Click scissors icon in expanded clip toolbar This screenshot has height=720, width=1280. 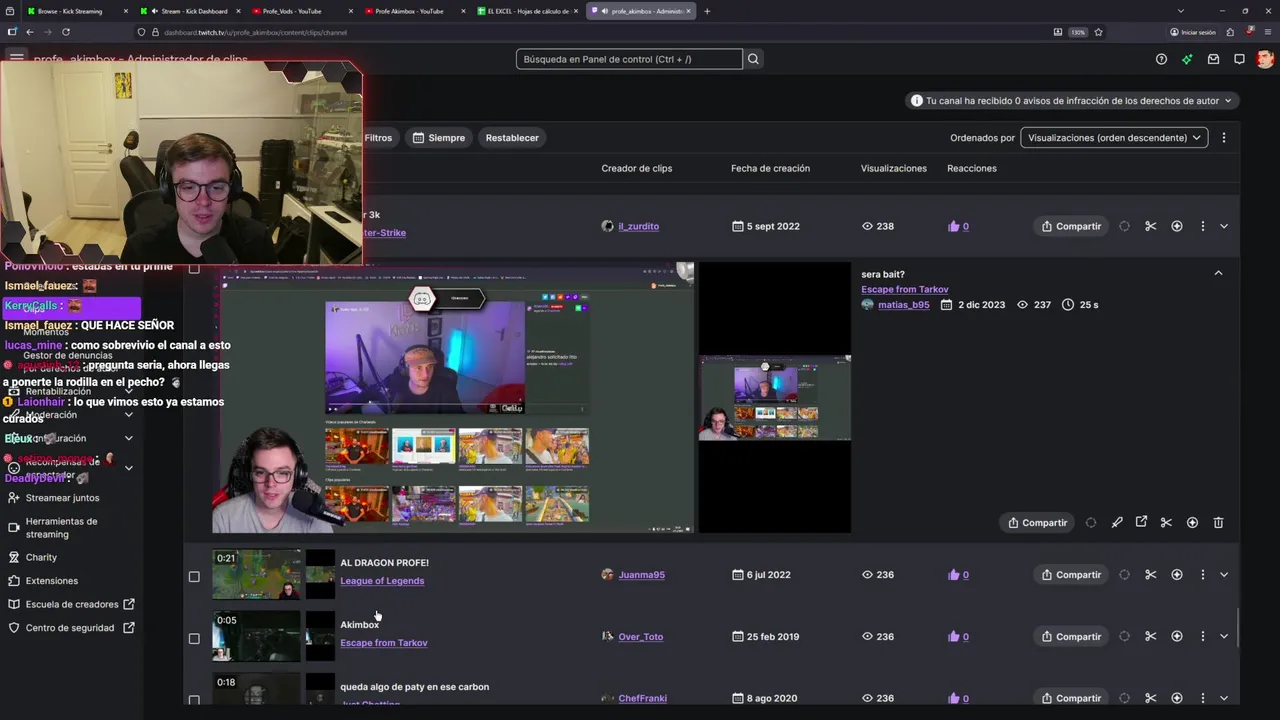pyautogui.click(x=1166, y=522)
